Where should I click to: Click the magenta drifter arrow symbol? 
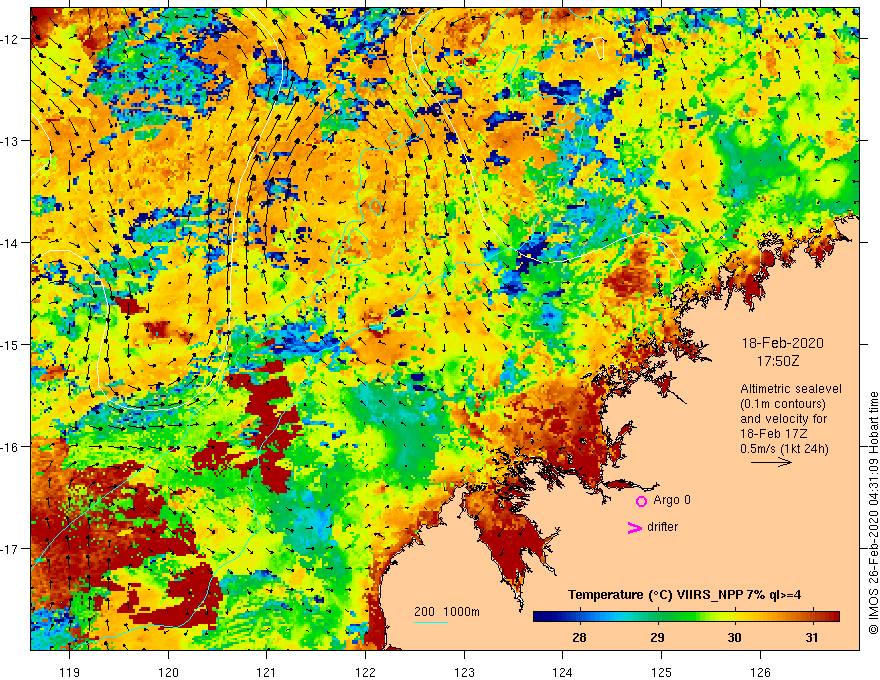[x=635, y=527]
